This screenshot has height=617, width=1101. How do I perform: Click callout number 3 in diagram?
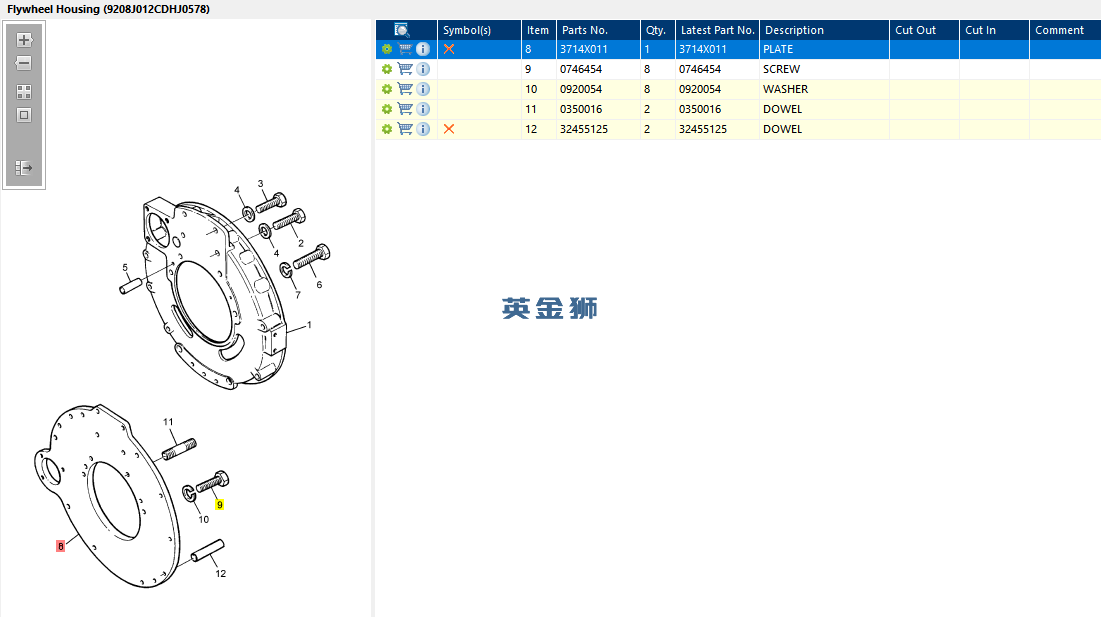coord(261,184)
